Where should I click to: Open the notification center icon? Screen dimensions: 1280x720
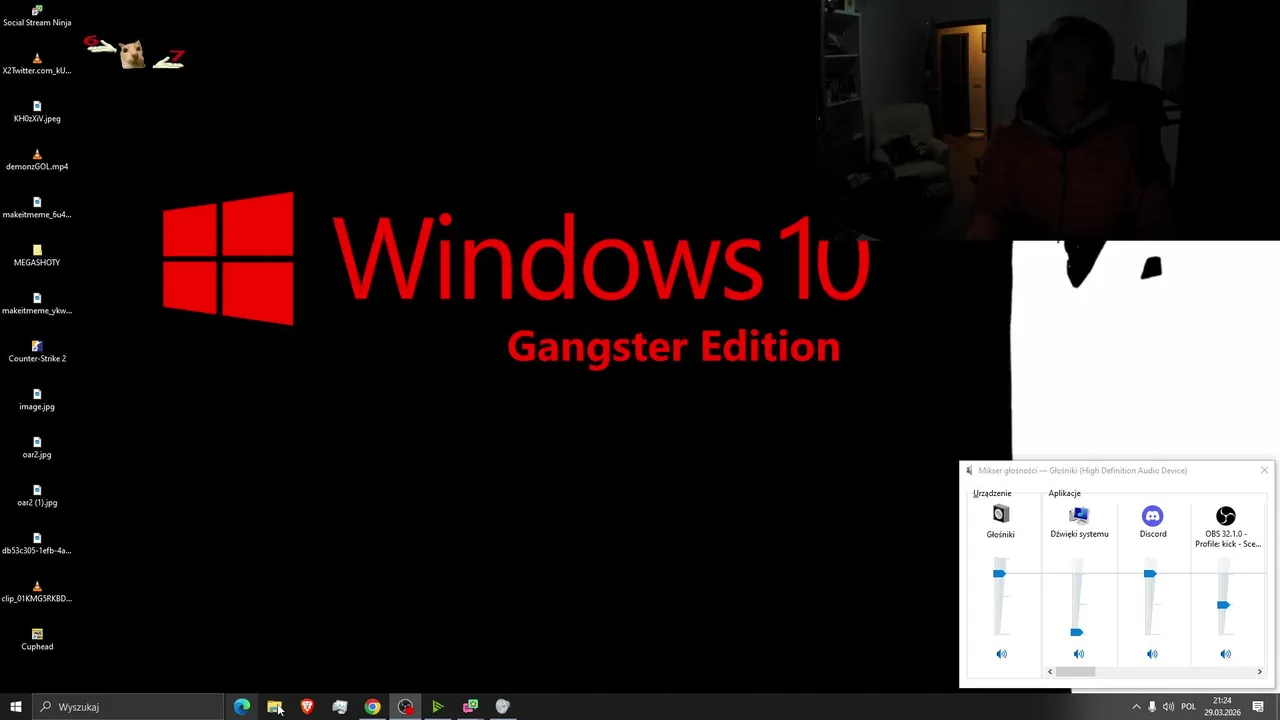(1258, 707)
